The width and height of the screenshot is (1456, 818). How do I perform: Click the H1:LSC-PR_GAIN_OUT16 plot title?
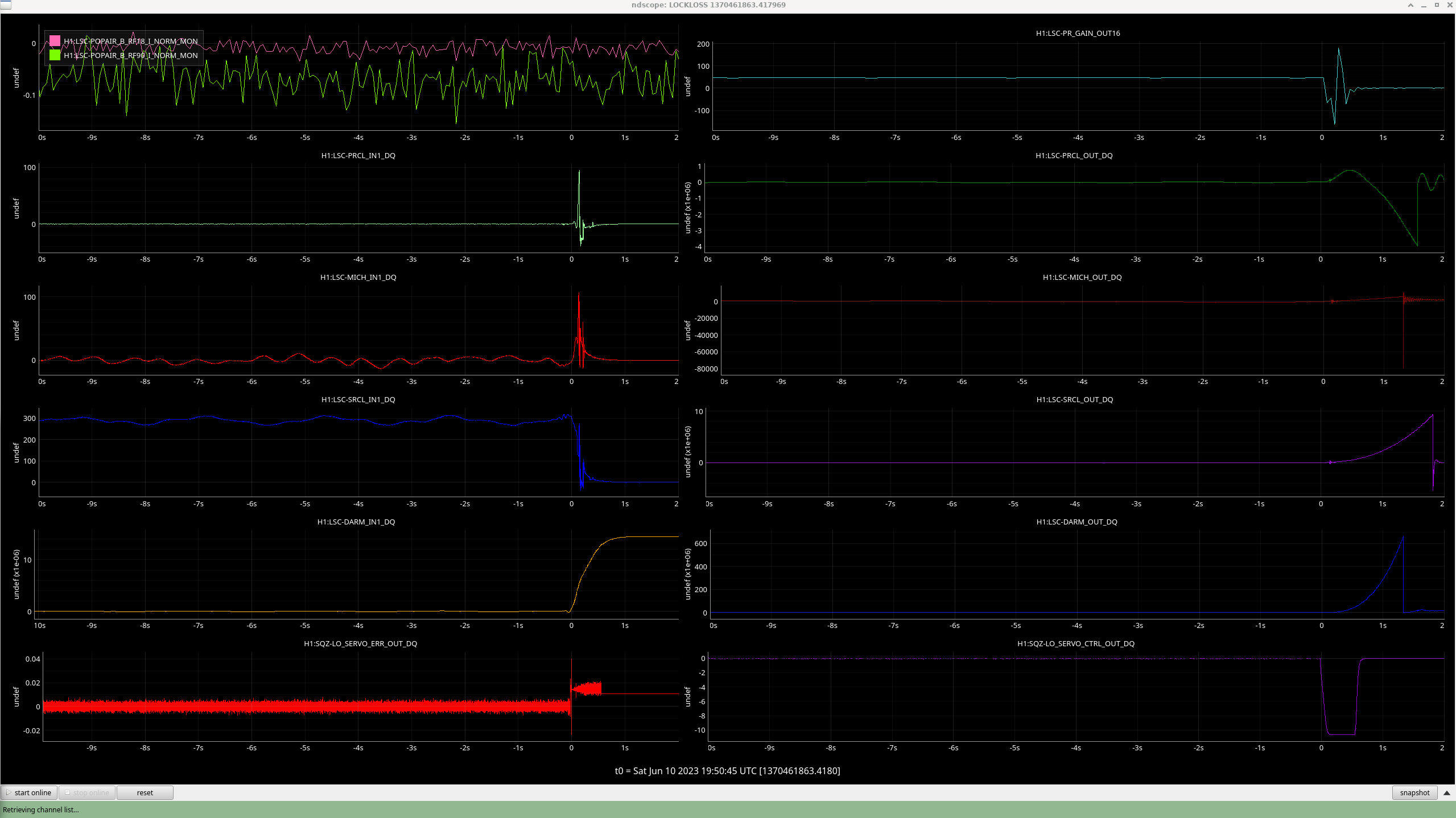(x=1078, y=33)
